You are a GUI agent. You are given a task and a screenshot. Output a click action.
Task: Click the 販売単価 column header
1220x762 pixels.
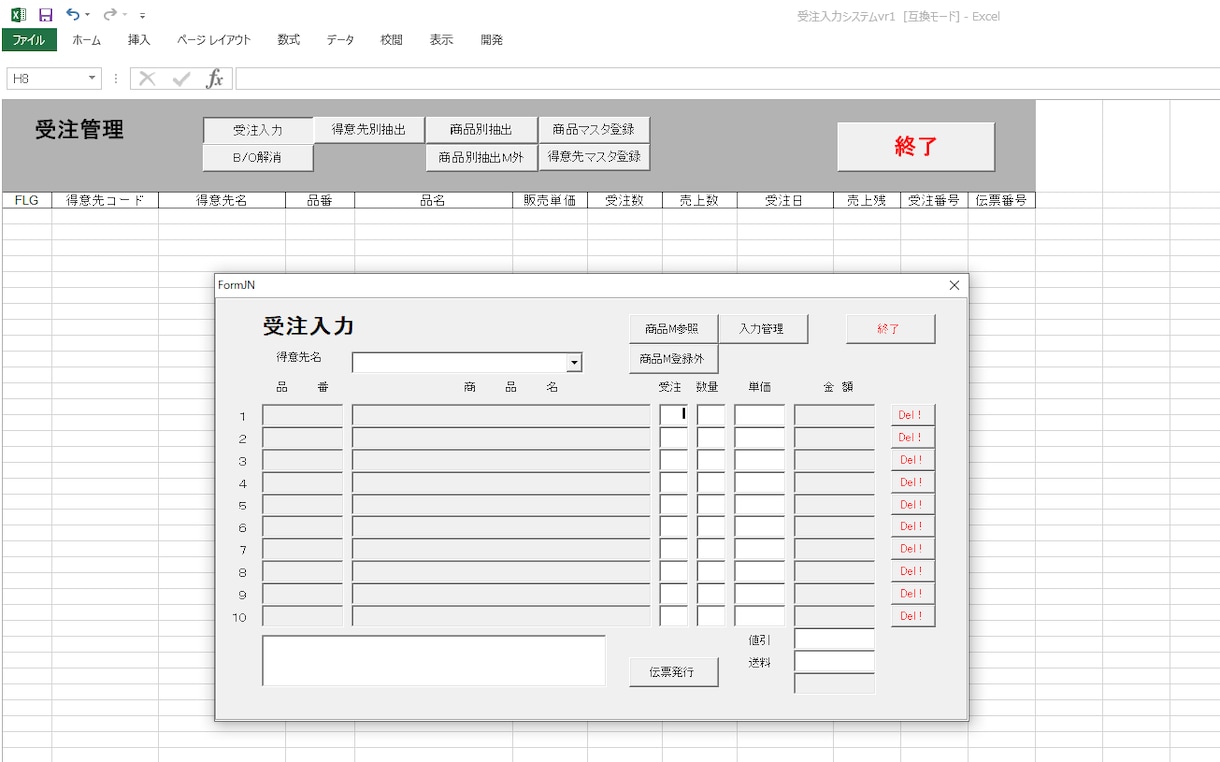point(550,200)
